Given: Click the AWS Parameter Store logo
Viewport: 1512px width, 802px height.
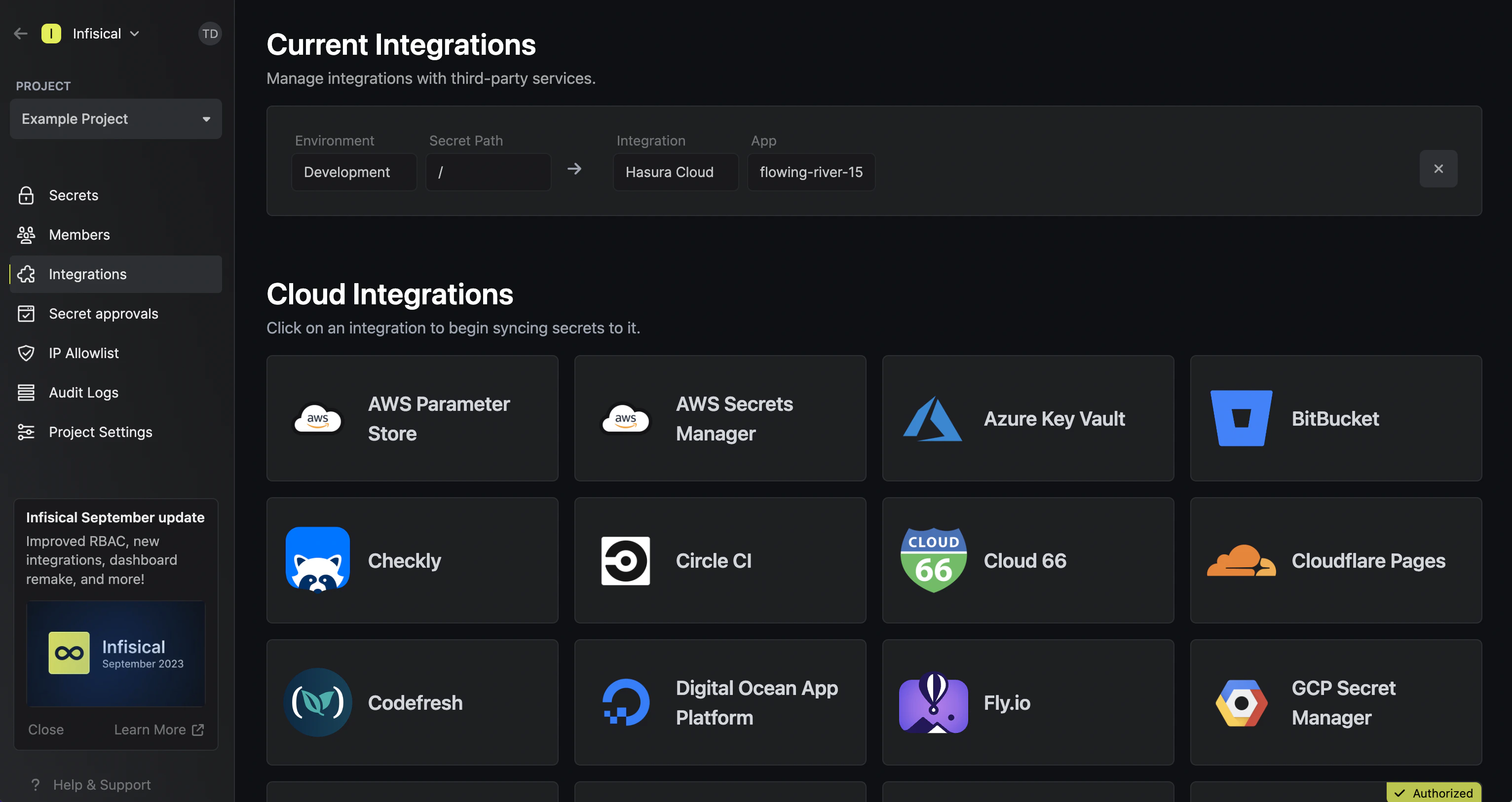Looking at the screenshot, I should pyautogui.click(x=317, y=419).
